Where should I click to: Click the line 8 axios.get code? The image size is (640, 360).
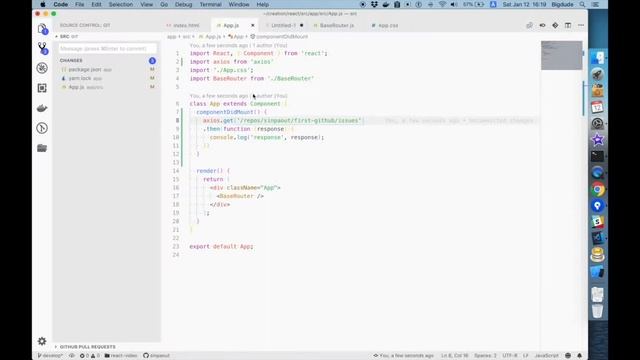click(x=282, y=120)
